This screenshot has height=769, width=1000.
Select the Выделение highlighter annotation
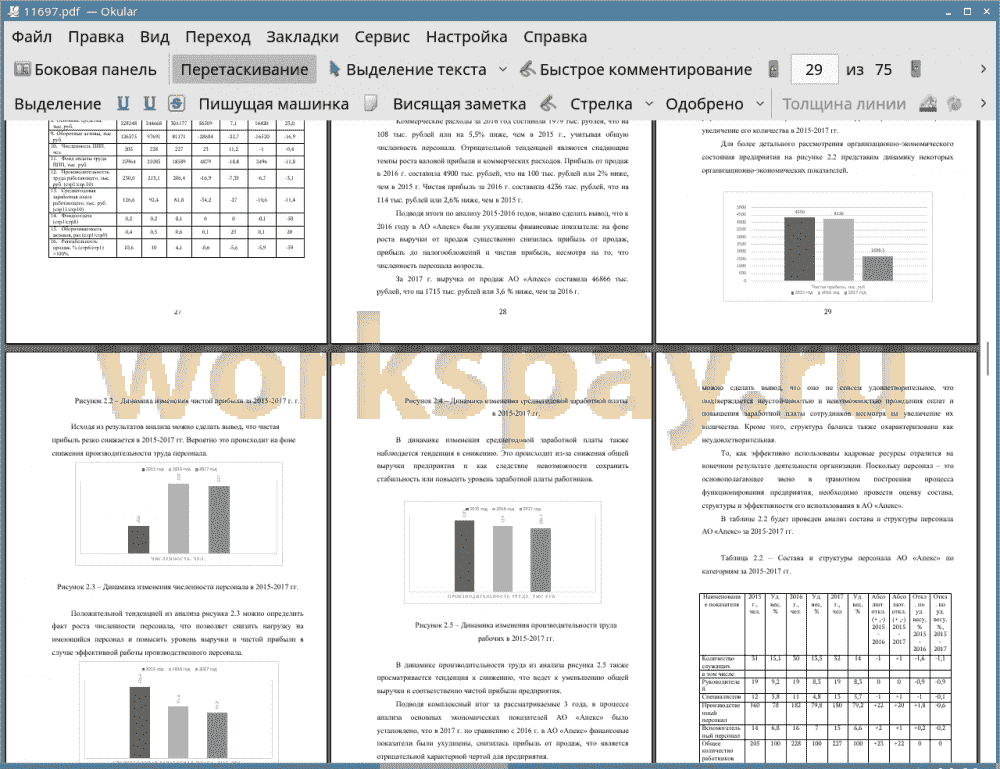tap(57, 104)
